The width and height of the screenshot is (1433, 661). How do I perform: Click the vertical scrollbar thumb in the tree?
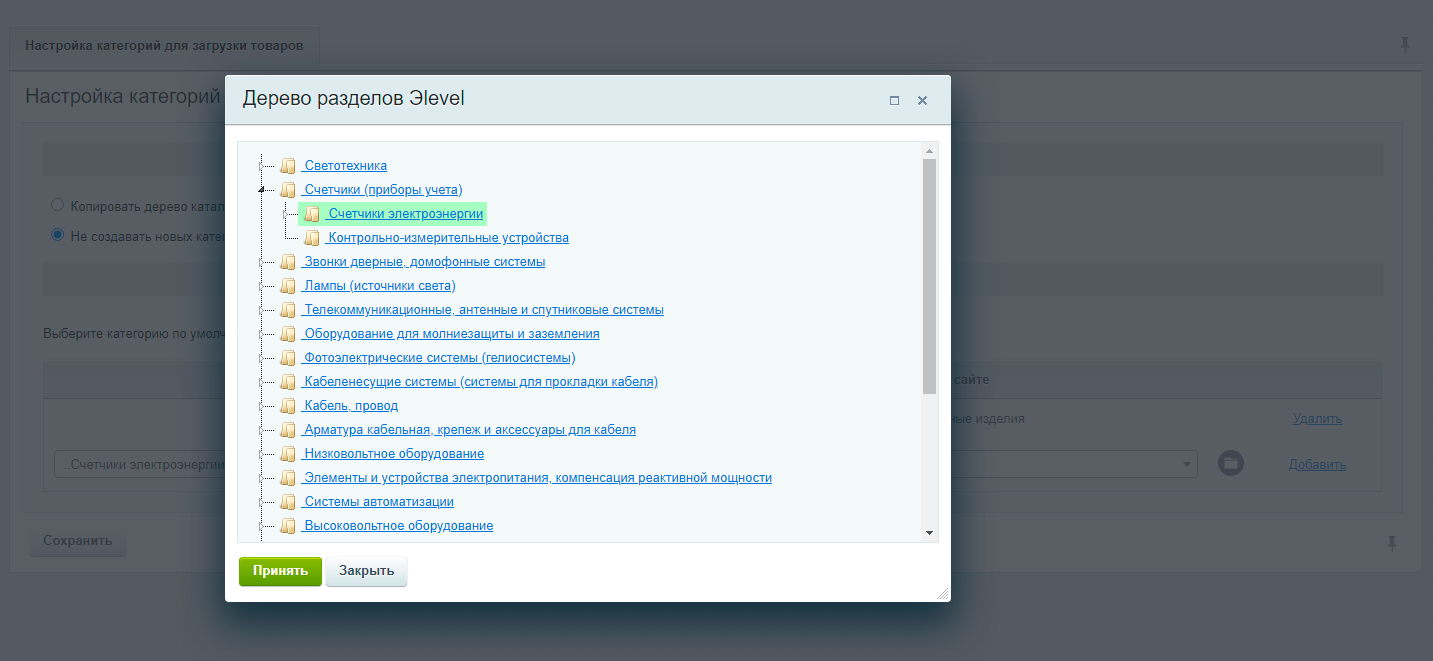coord(929,276)
